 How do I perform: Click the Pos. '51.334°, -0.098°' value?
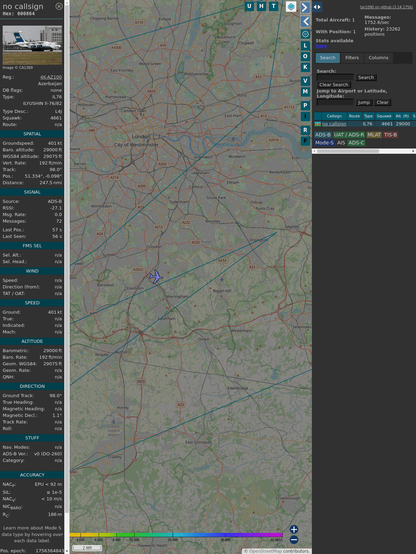[43, 176]
